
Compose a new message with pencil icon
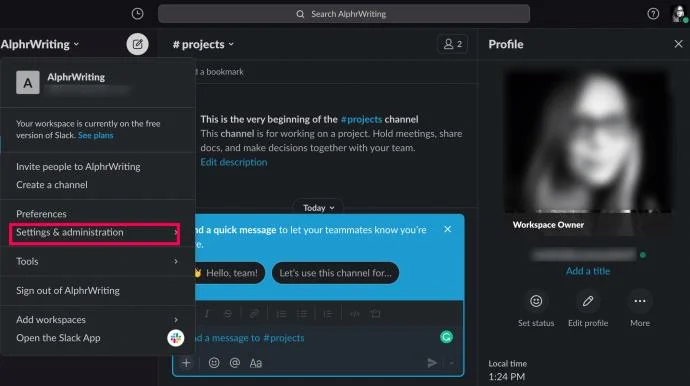tap(137, 44)
